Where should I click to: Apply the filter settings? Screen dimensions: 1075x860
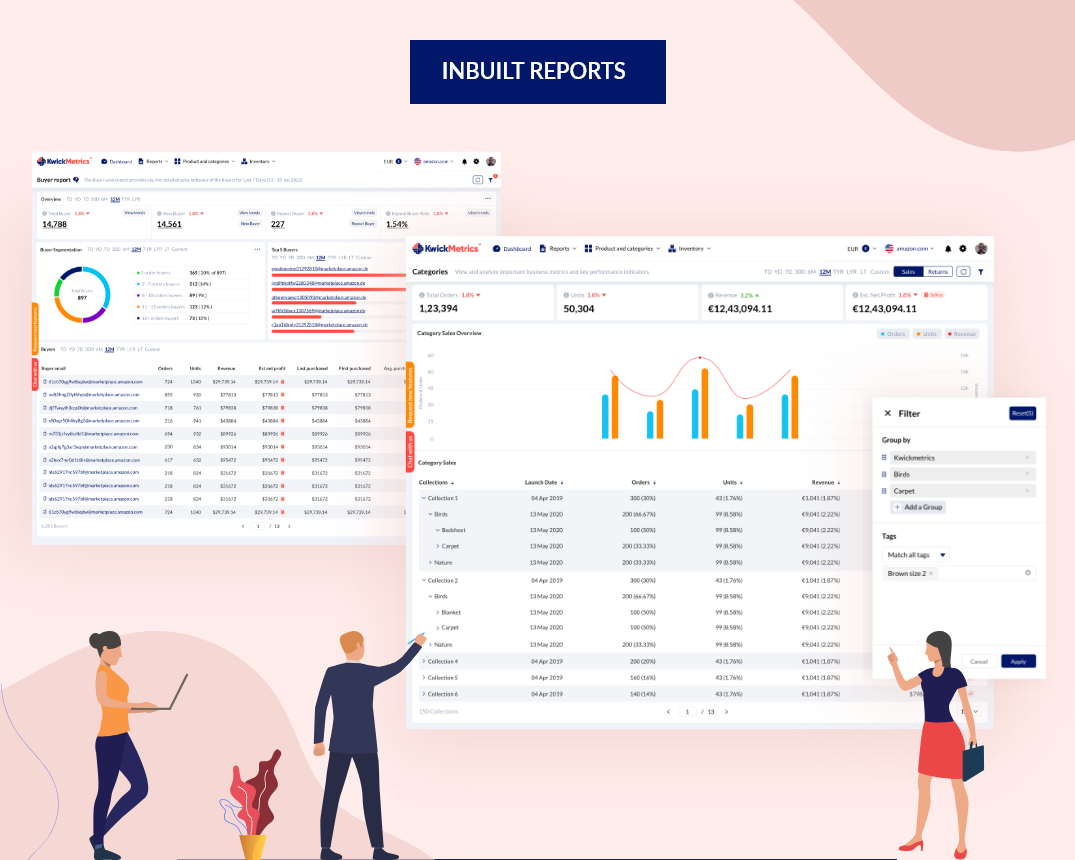[1017, 661]
